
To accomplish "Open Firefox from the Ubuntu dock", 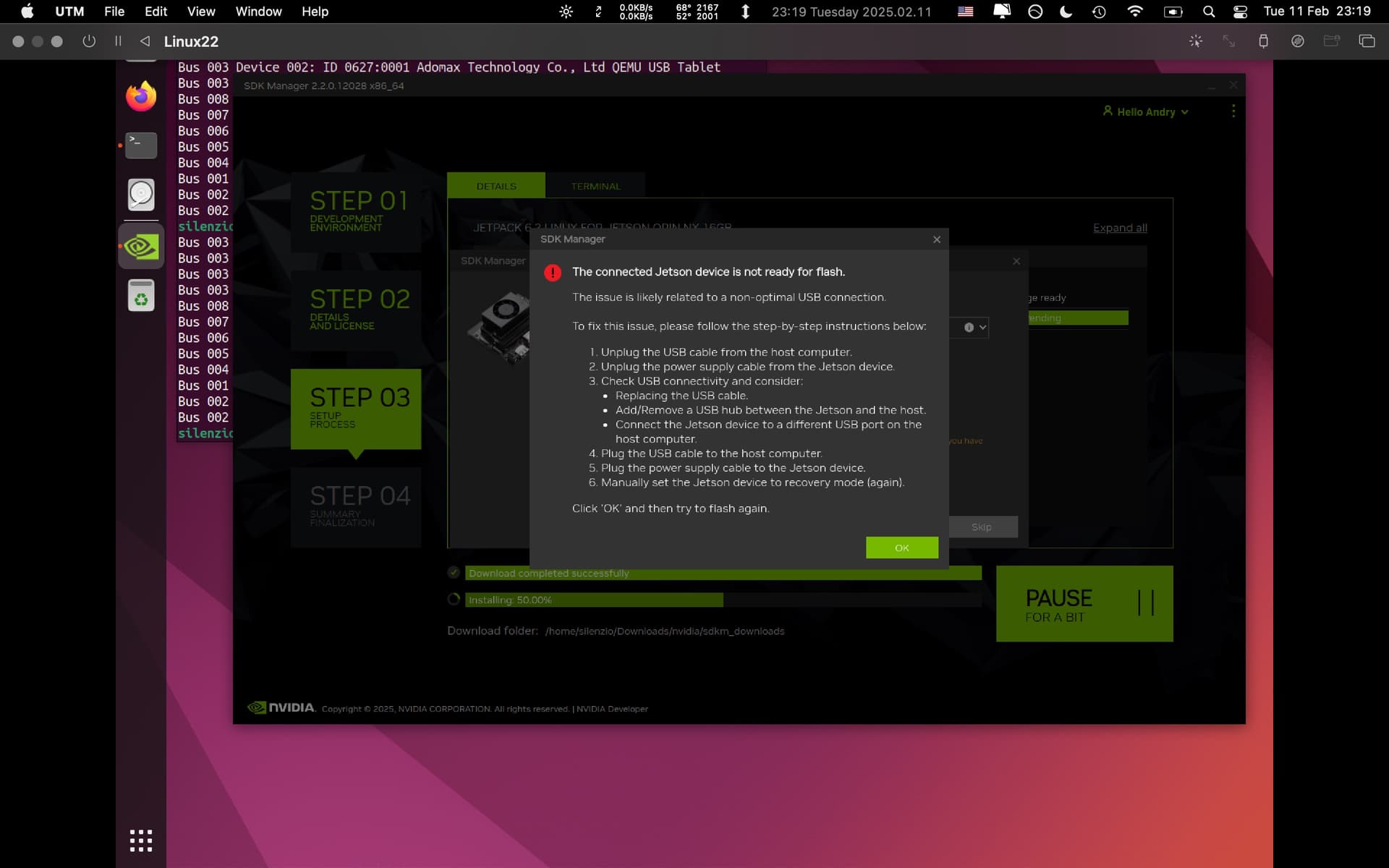I will tap(141, 96).
